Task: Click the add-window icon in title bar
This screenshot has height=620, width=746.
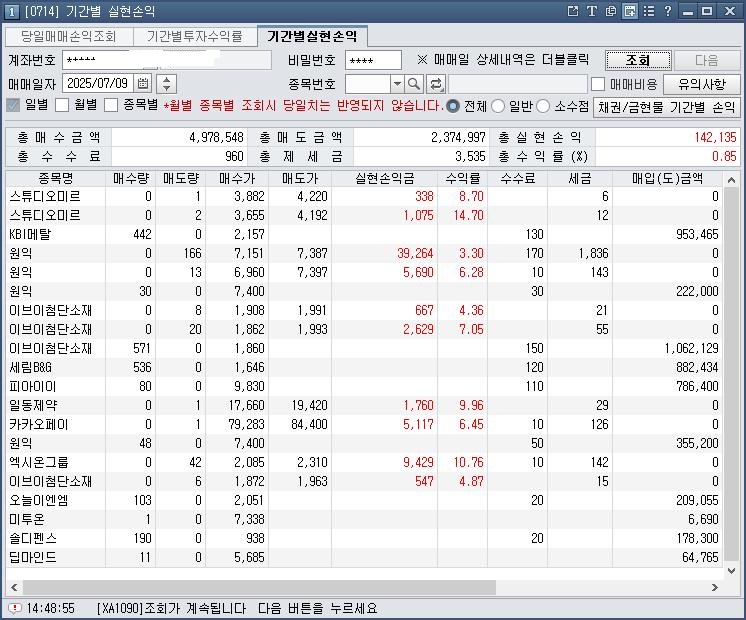Action: pos(630,11)
